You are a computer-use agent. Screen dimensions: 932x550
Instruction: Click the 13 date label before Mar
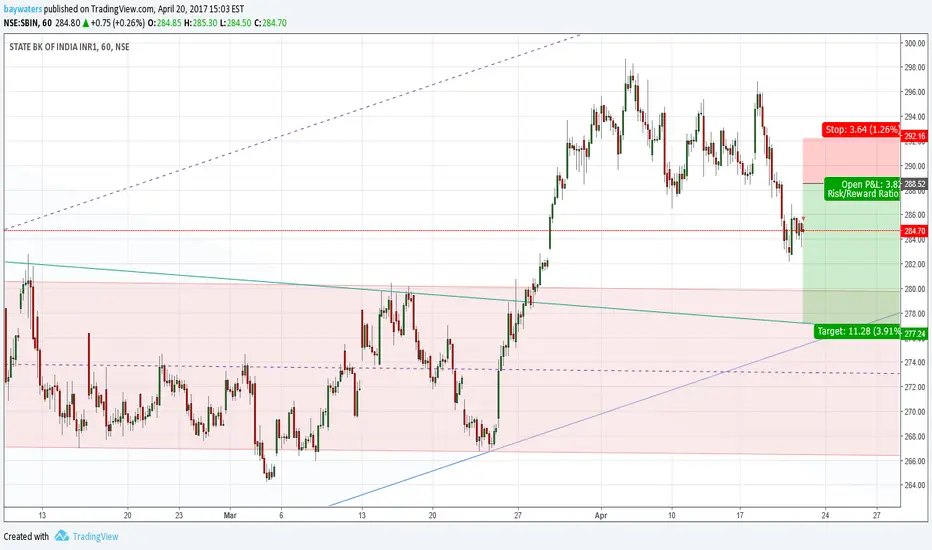tap(42, 515)
